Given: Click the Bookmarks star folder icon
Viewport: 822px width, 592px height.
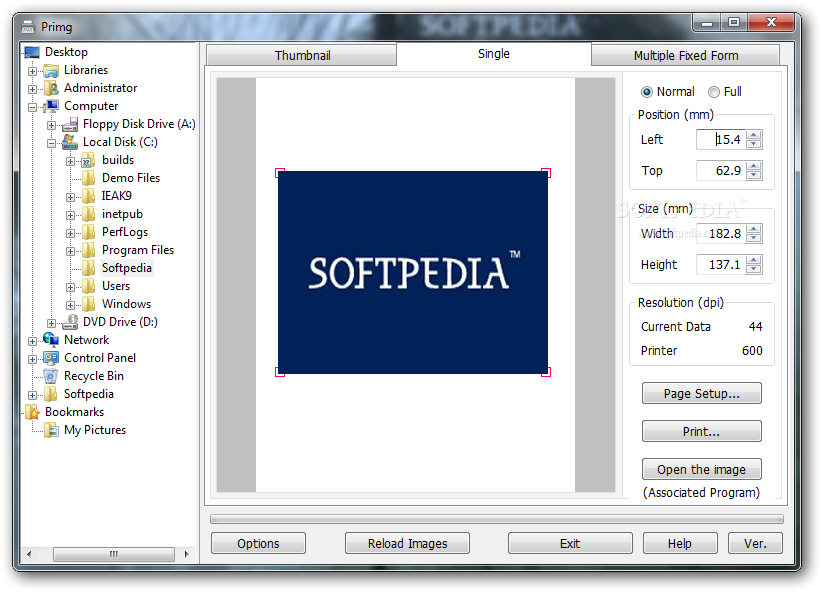Looking at the screenshot, I should (x=33, y=412).
